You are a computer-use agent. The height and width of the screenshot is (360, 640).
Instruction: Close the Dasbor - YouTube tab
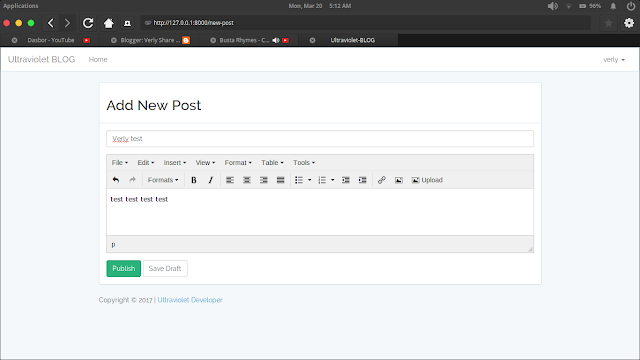coord(14,40)
